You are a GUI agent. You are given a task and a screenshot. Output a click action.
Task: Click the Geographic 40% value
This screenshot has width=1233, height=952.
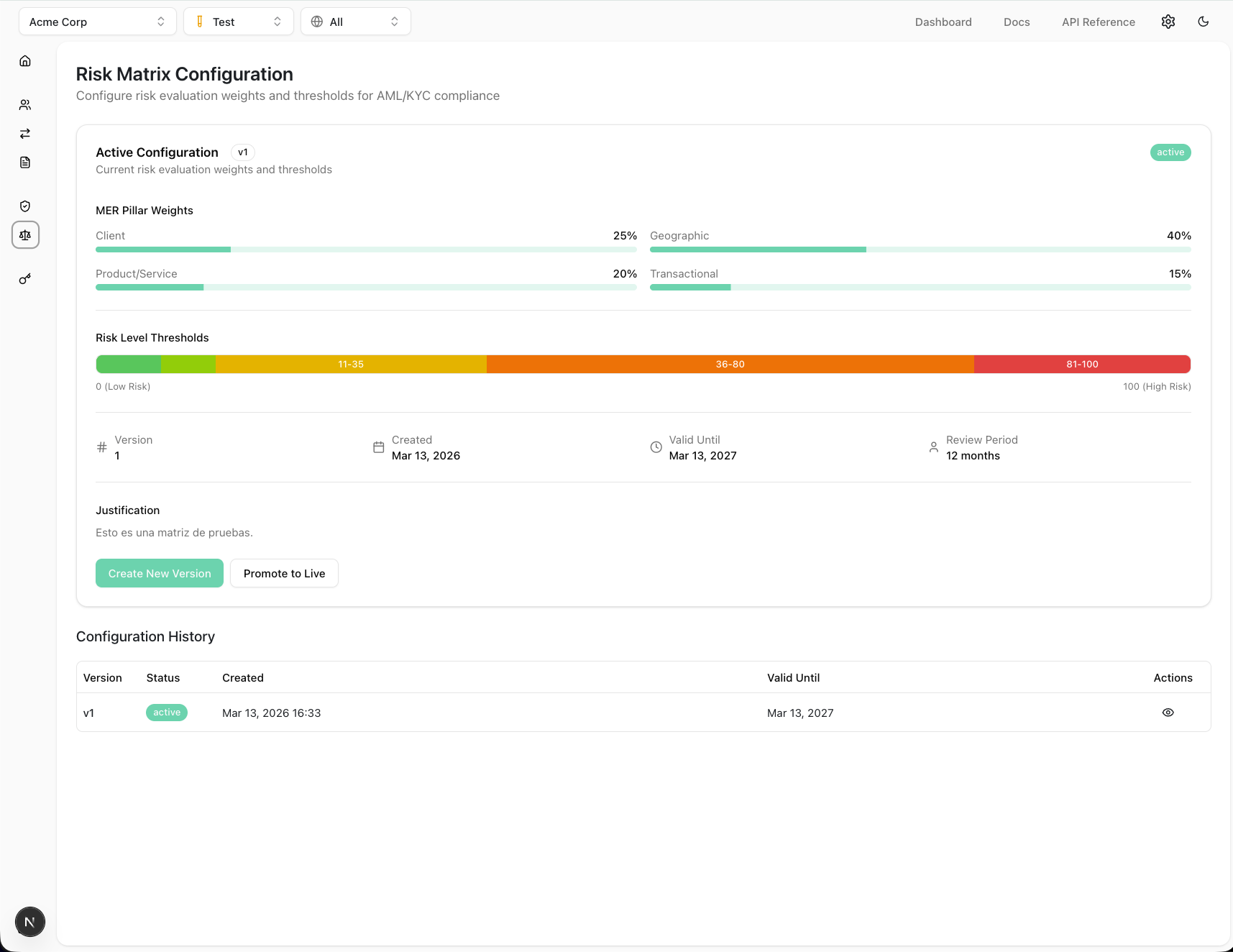[x=1179, y=236]
